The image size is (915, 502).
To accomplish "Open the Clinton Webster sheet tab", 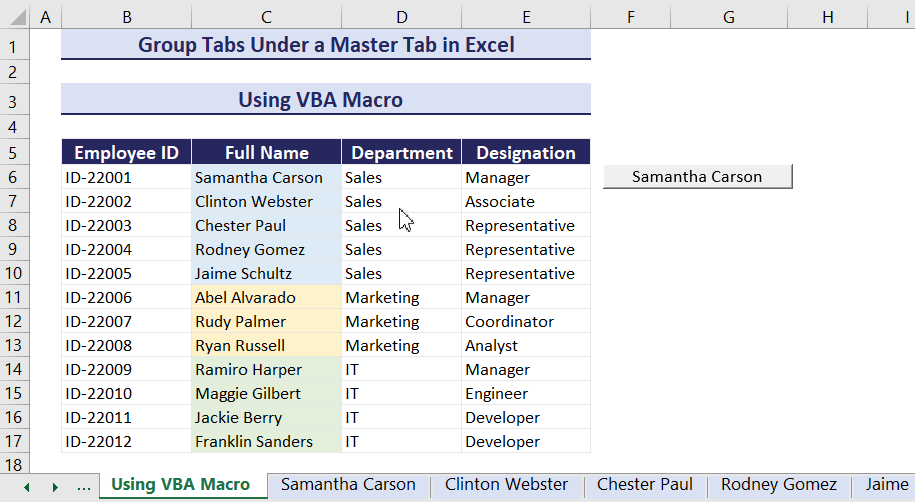I will 506,485.
